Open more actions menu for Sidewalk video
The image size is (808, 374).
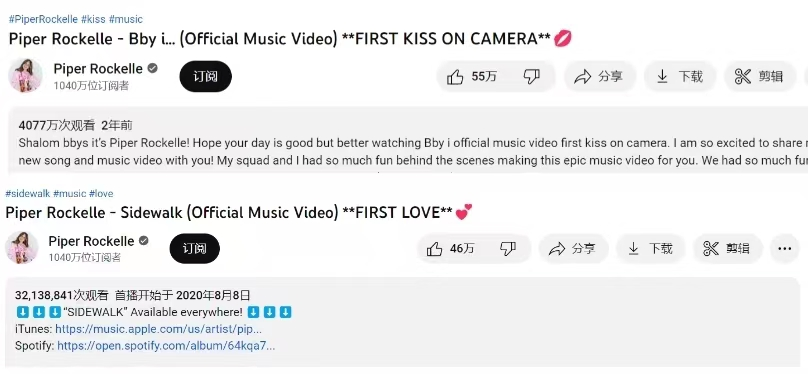pyautogui.click(x=784, y=249)
